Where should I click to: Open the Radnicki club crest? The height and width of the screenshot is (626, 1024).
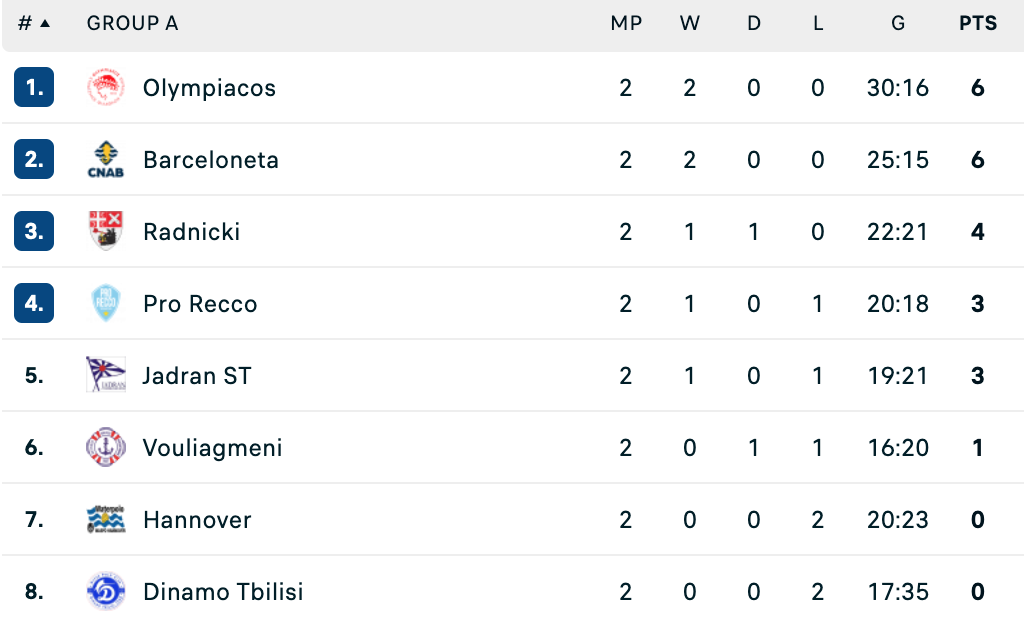tap(106, 231)
